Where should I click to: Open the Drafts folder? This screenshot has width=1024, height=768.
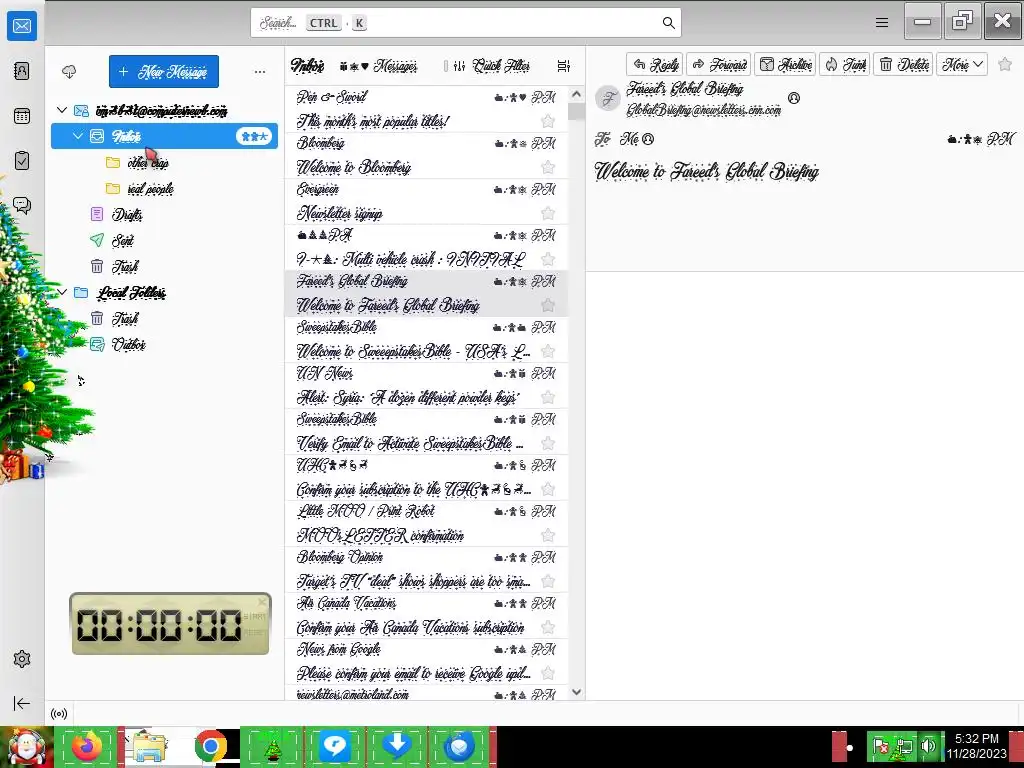(x=126, y=214)
